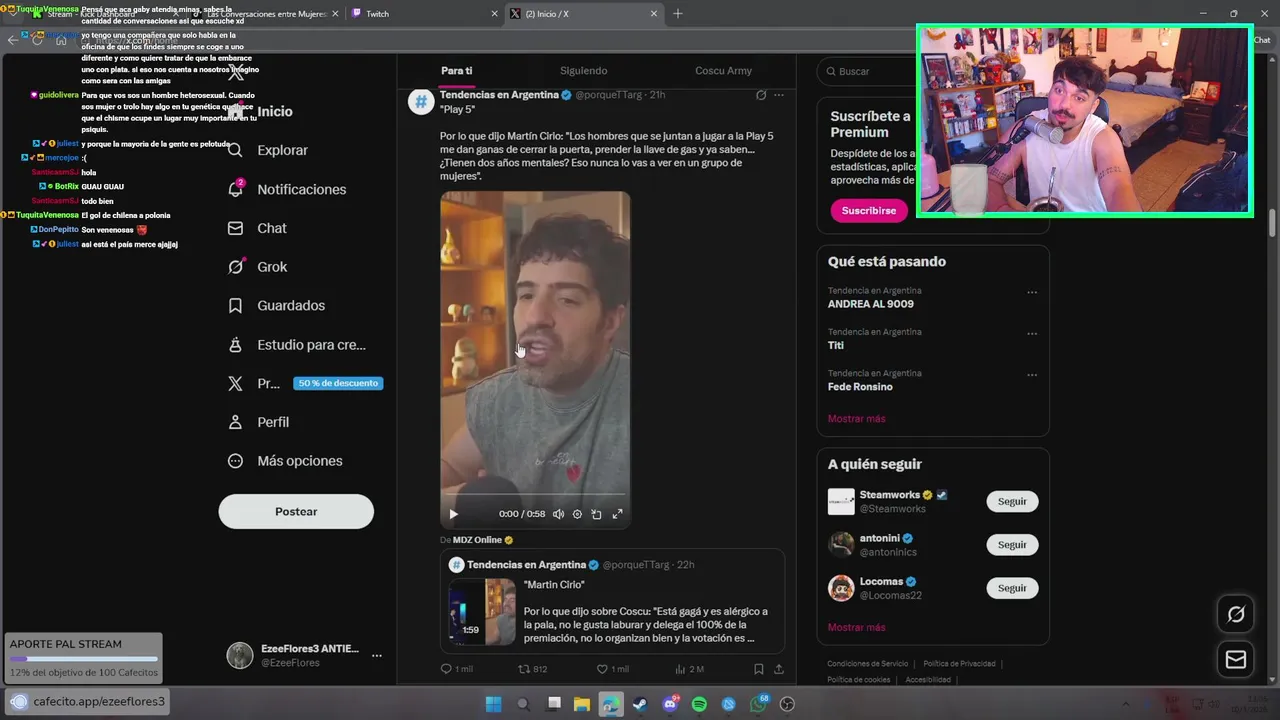Open the Steamworks profile avatar
The image size is (1280, 720).
click(841, 502)
